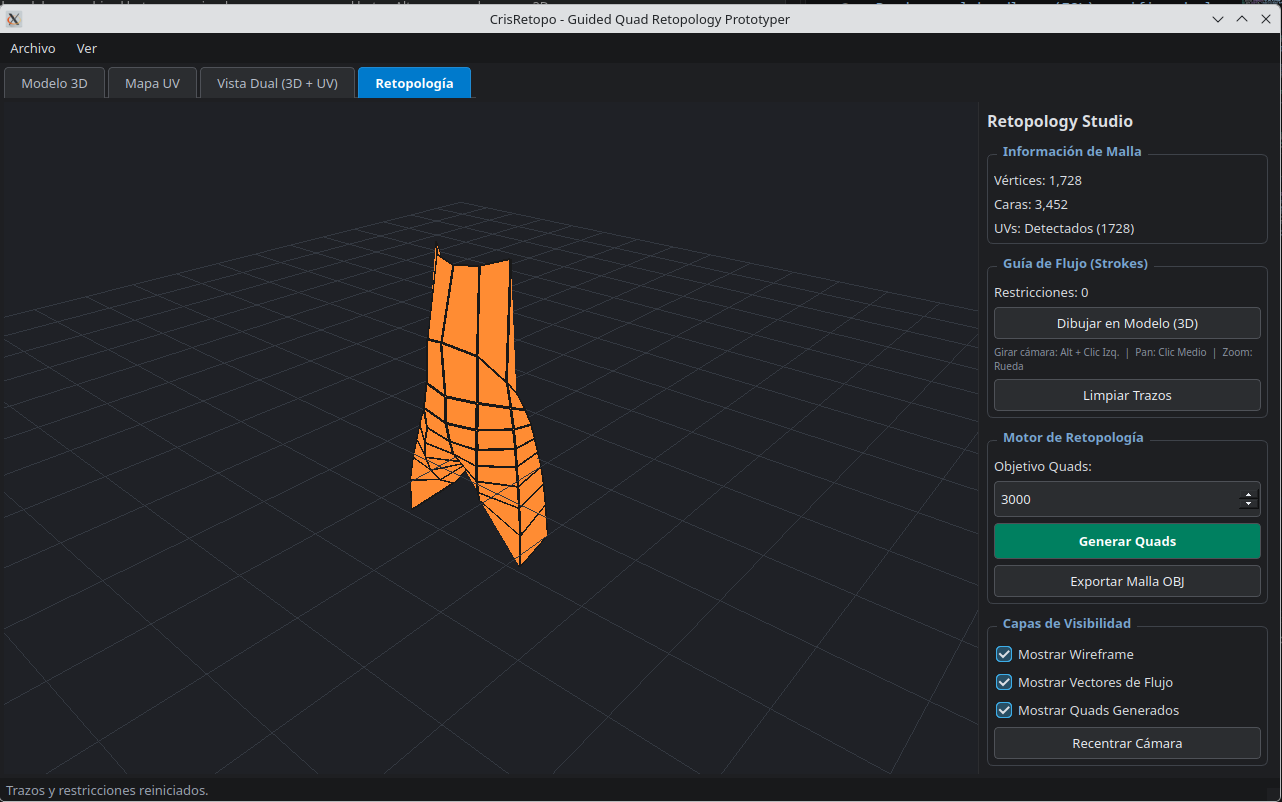1282x802 pixels.
Task: Open the Archivo menu
Action: pyautogui.click(x=33, y=48)
